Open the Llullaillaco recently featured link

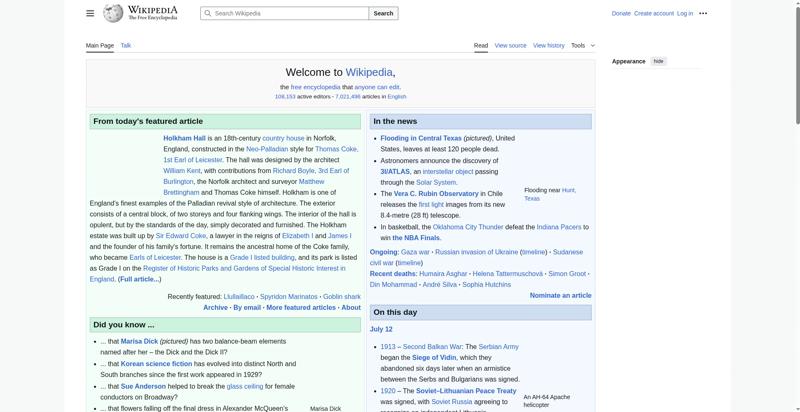click(x=239, y=297)
